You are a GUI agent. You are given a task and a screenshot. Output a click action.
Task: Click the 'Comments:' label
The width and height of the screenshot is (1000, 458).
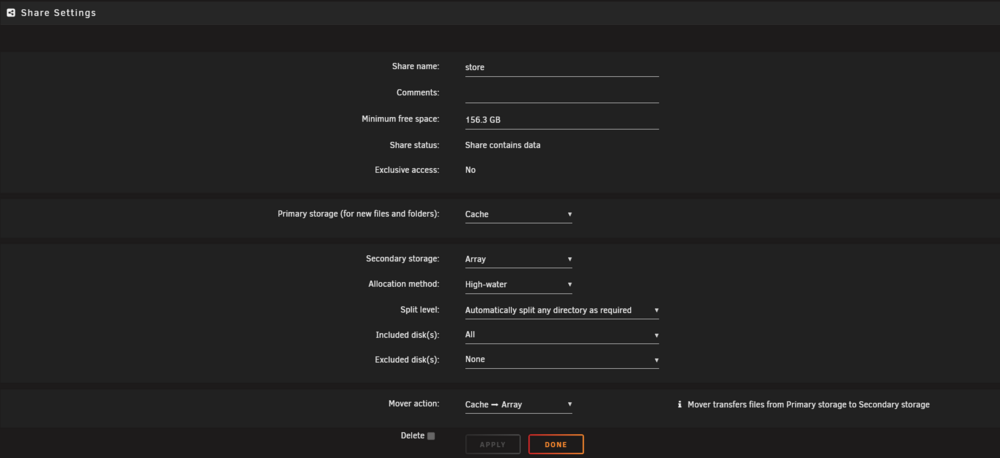point(418,92)
